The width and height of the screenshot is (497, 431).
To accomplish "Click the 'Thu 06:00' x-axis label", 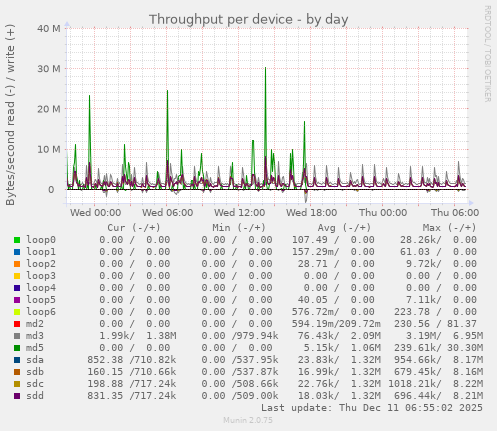I will pyautogui.click(x=455, y=213).
